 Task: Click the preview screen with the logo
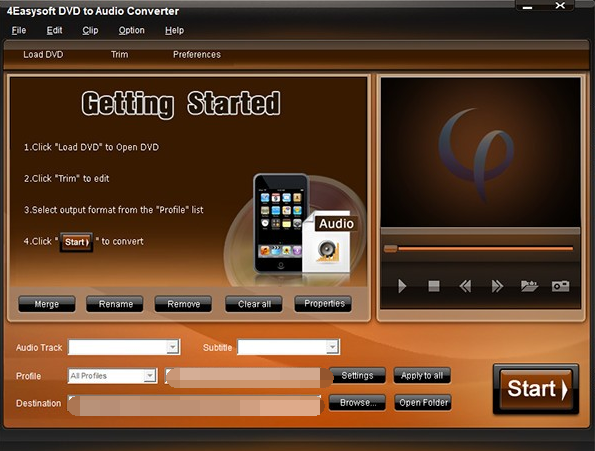(x=480, y=152)
